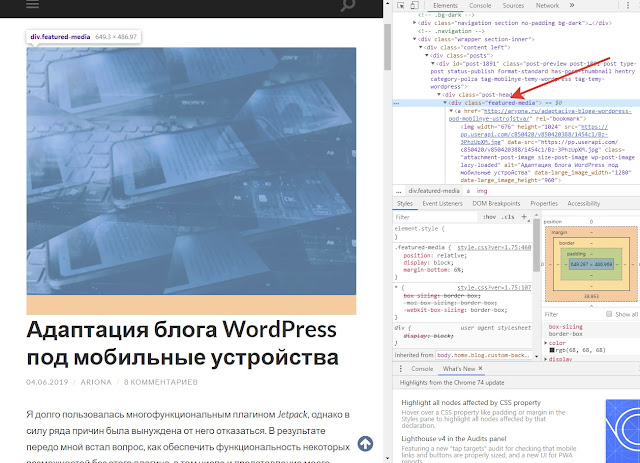Viewport: 640px width, 463px height.
Task: Collapse the content left div node
Action: pos(420,47)
